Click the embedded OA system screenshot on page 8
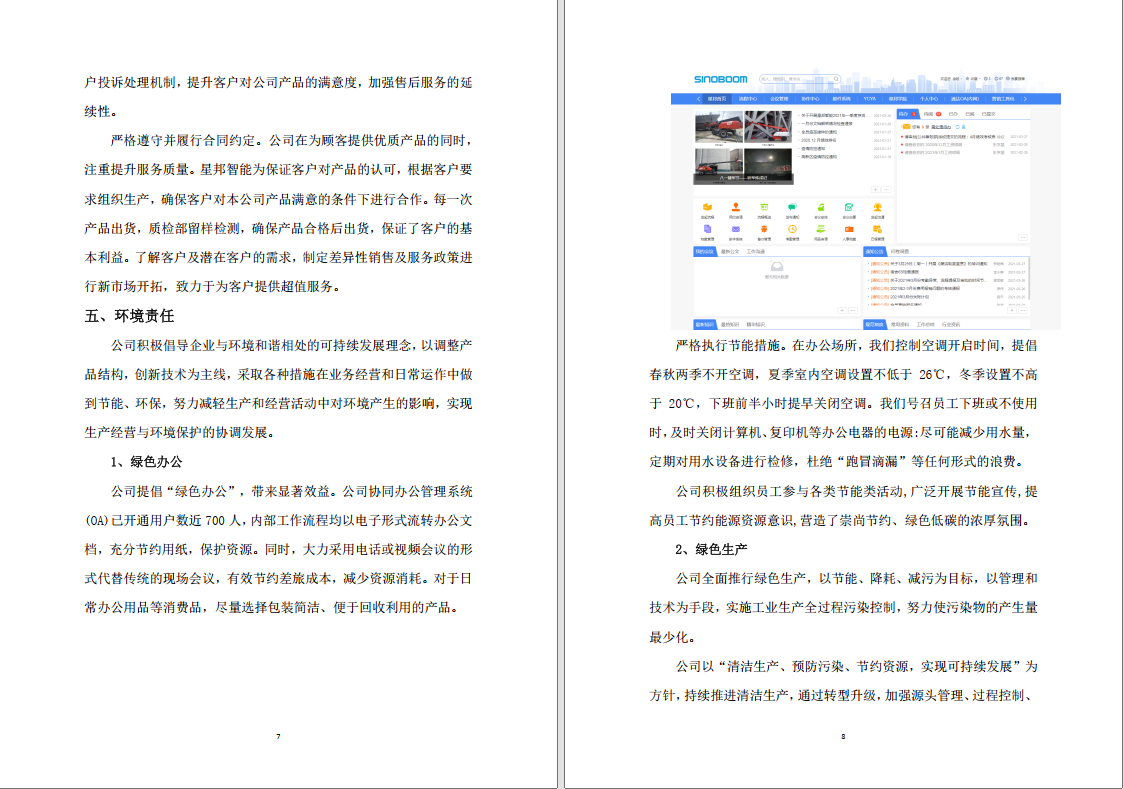Image resolution: width=1124 pixels, height=789 pixels. [865, 199]
